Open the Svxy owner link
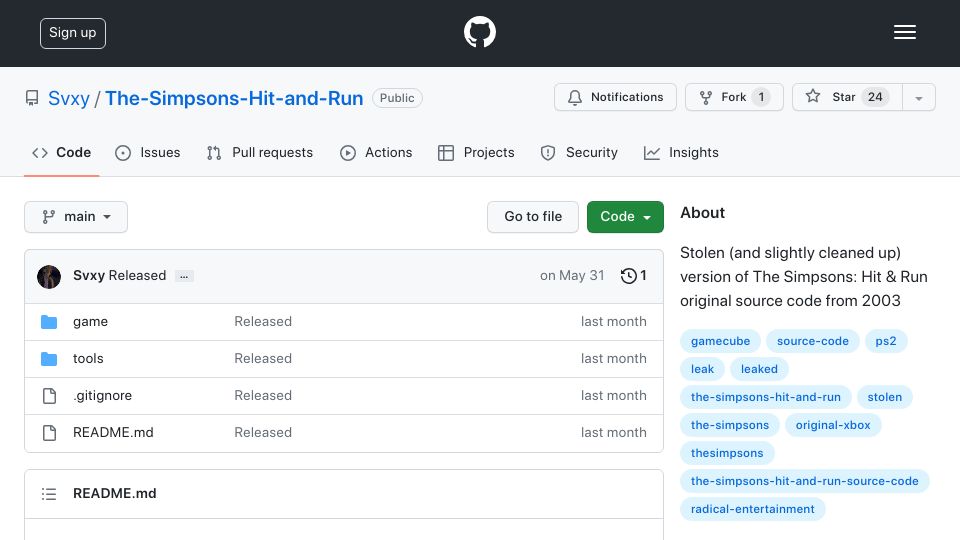This screenshot has height=540, width=960. click(69, 98)
